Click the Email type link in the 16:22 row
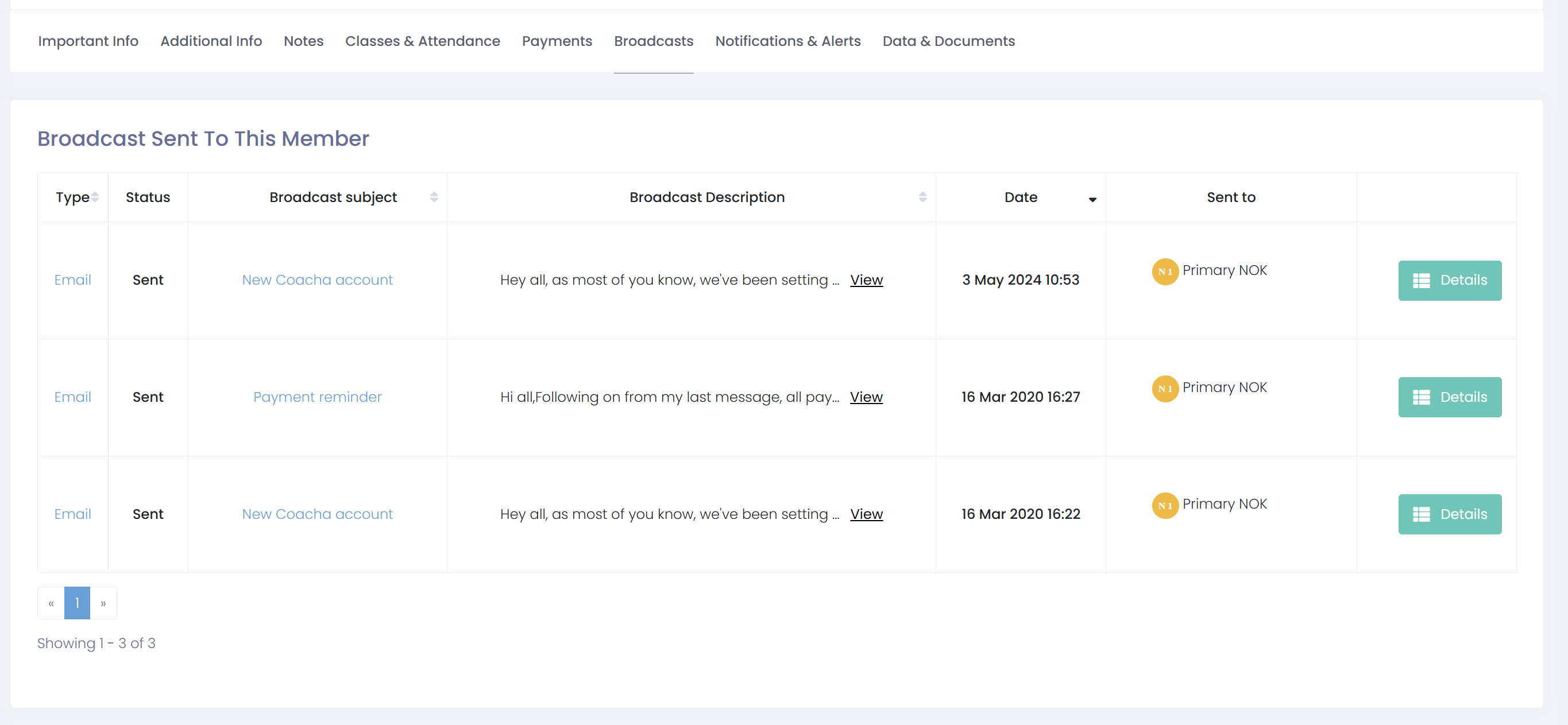This screenshot has width=1568, height=725. [x=72, y=514]
